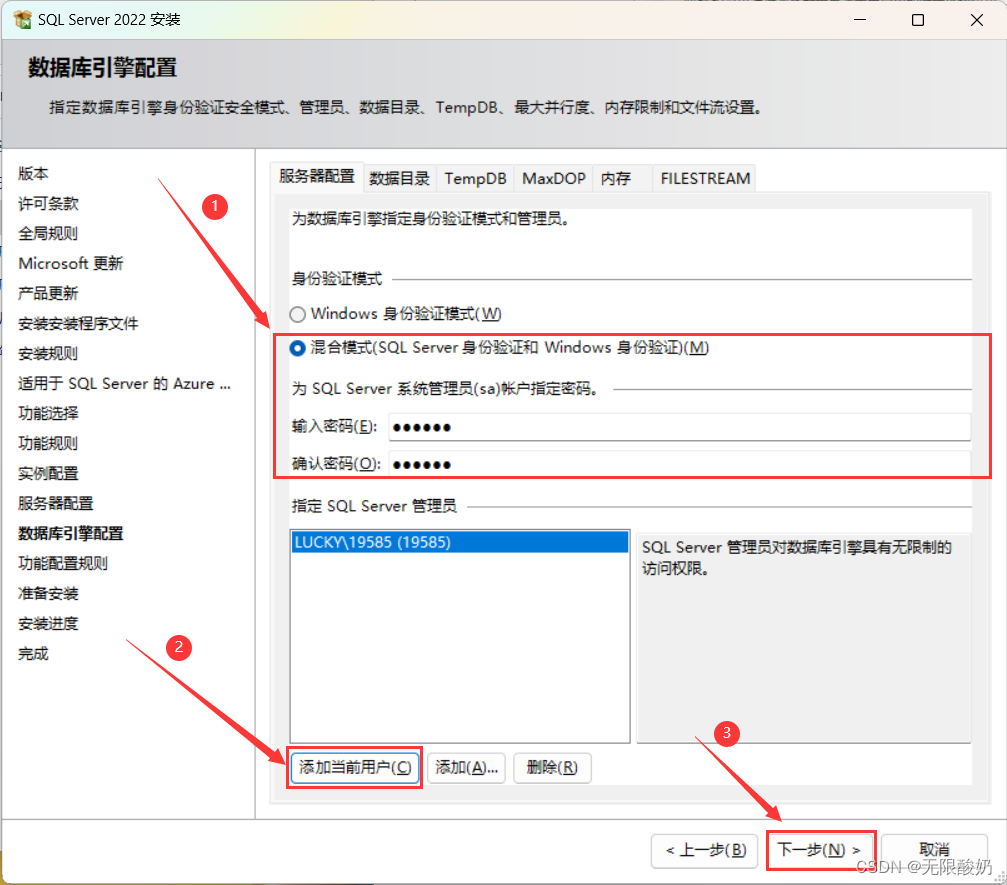Open the 数据目录 tab

point(399,179)
